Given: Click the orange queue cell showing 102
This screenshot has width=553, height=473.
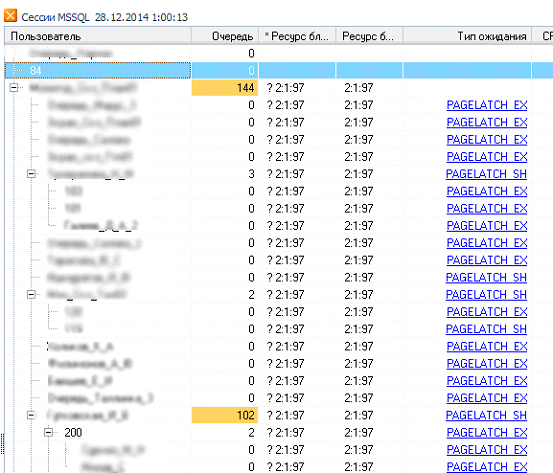Looking at the screenshot, I should click(x=225, y=415).
